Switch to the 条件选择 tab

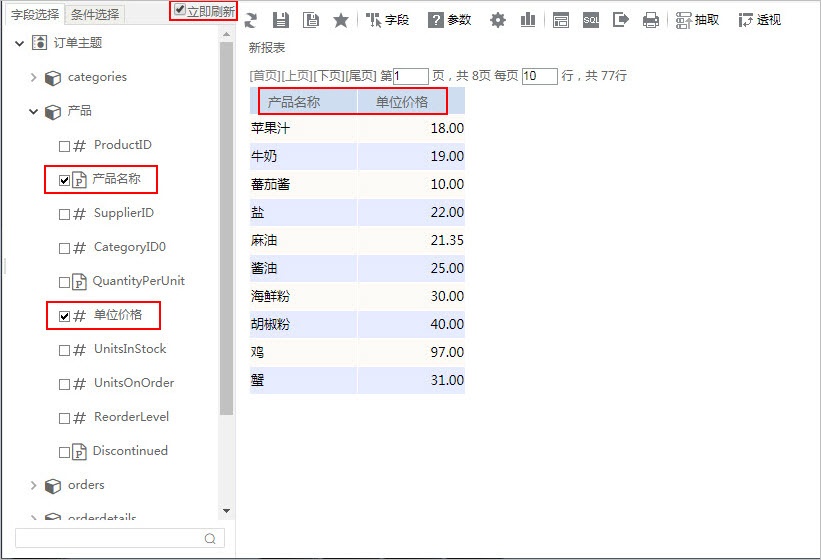point(95,15)
